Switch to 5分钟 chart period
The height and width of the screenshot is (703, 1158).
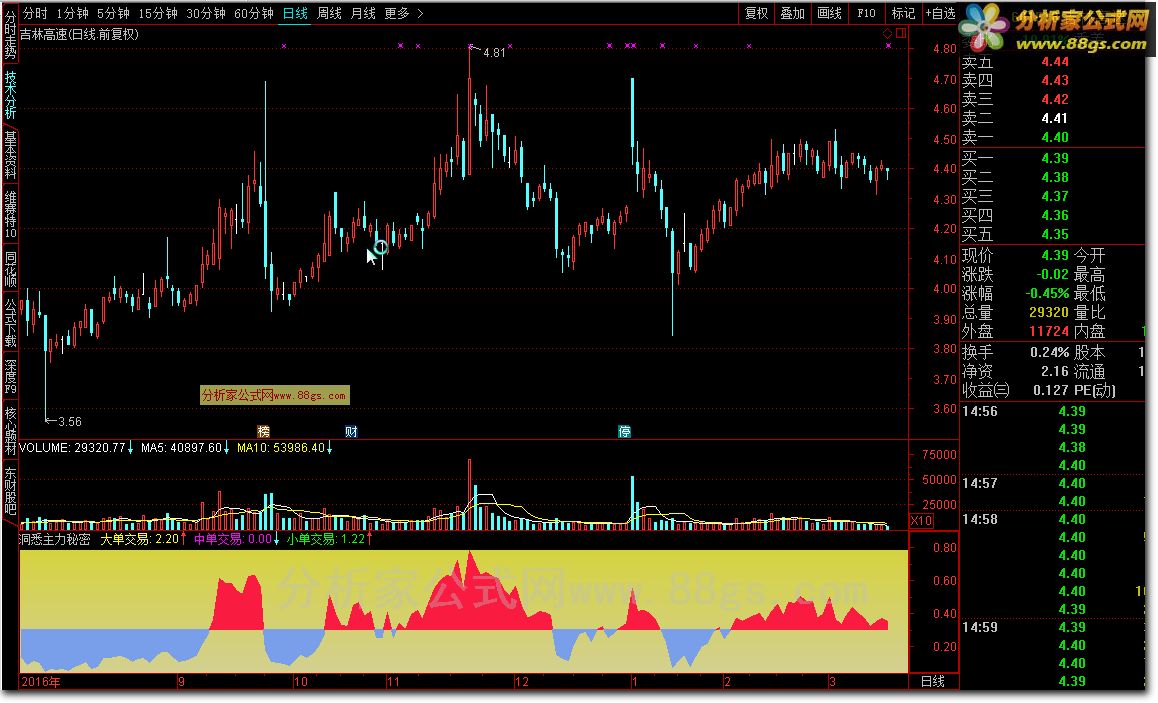pyautogui.click(x=113, y=13)
